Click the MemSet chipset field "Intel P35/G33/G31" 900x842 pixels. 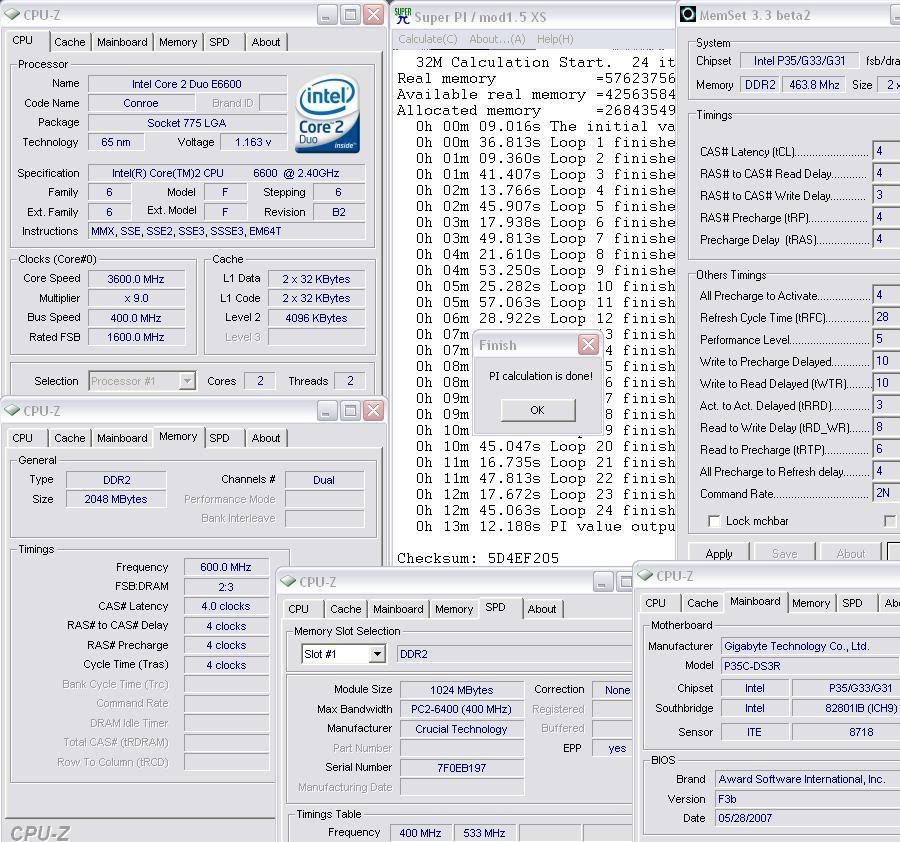tap(799, 60)
